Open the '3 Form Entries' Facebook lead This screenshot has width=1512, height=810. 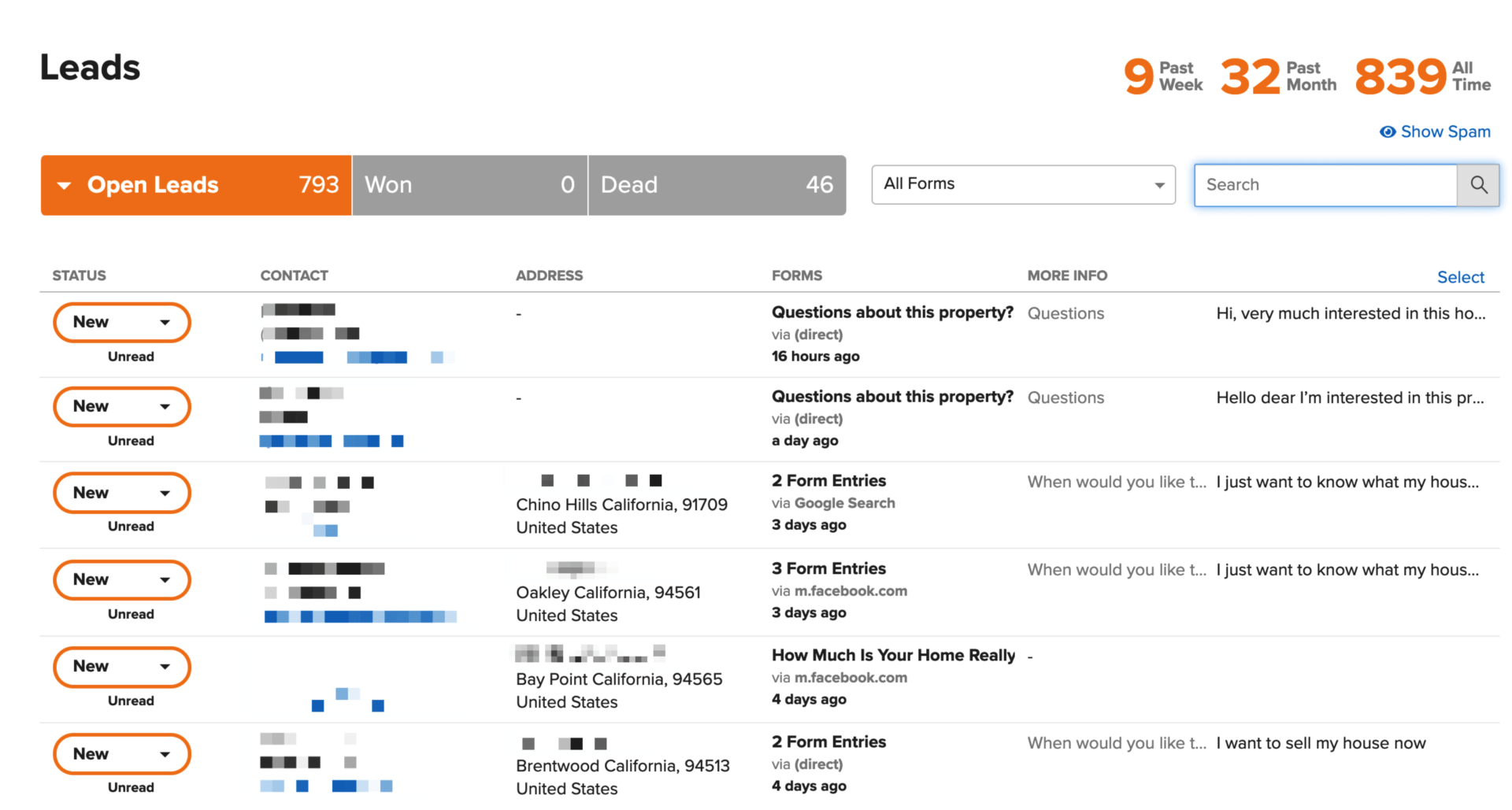click(828, 568)
